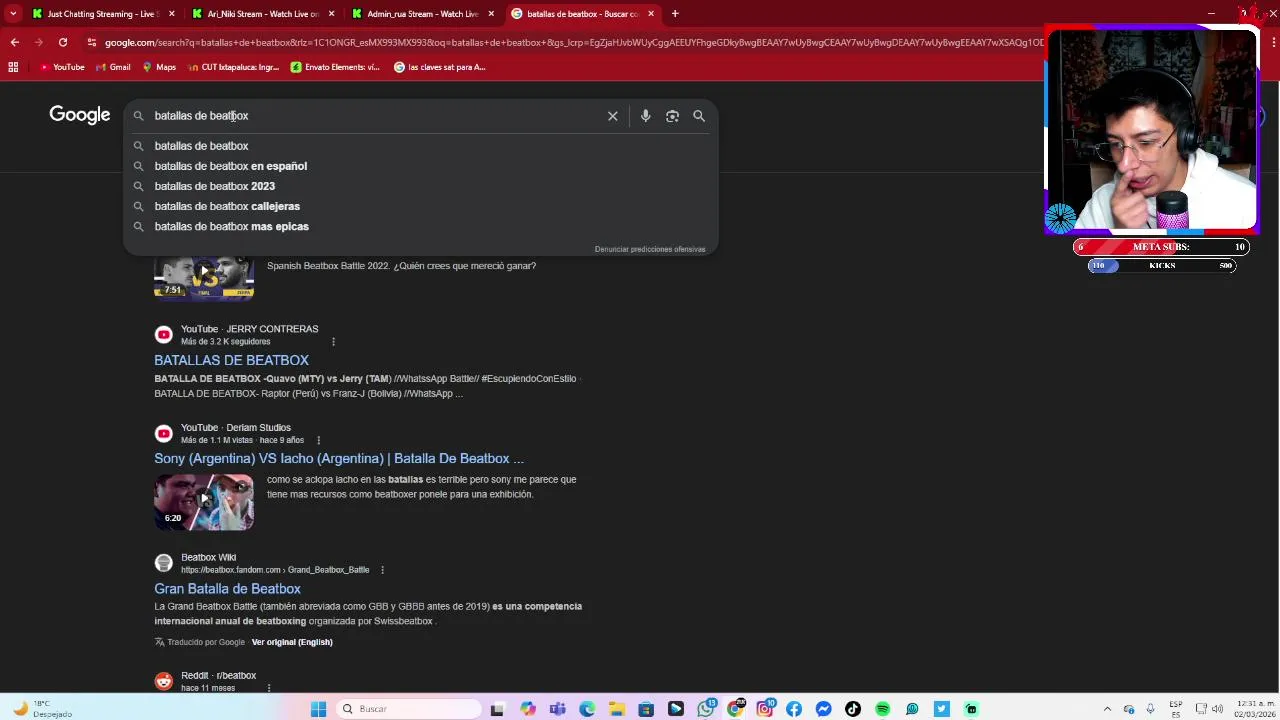Open Facebook from taskbar
This screenshot has height=720, width=1280.
[794, 709]
